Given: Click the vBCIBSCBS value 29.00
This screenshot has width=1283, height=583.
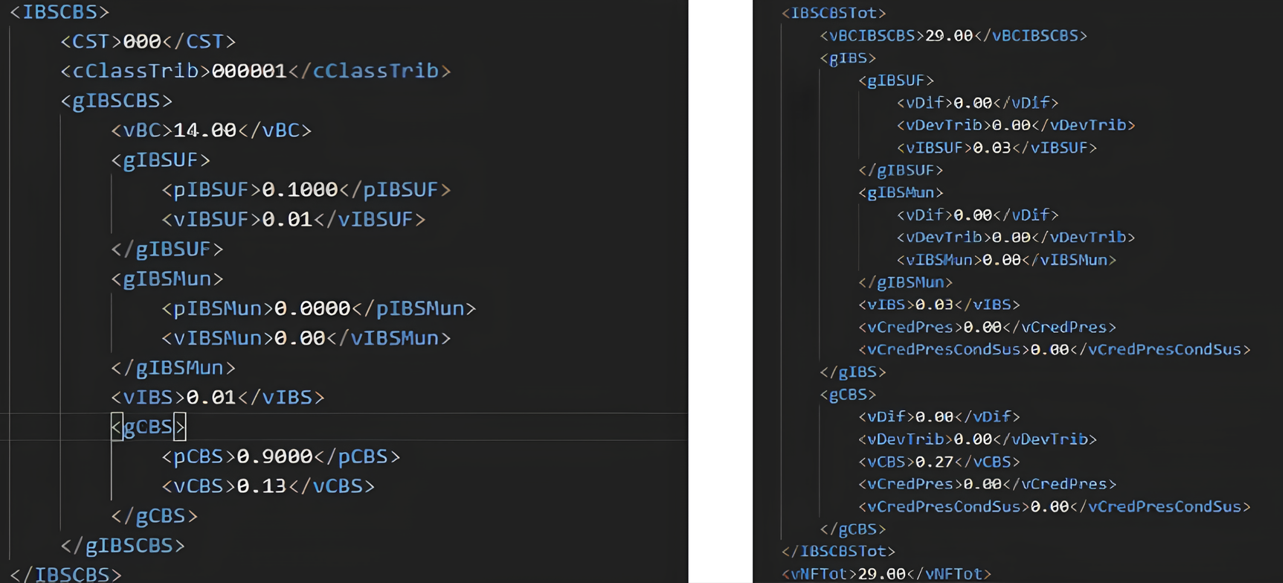Looking at the screenshot, I should pos(948,36).
